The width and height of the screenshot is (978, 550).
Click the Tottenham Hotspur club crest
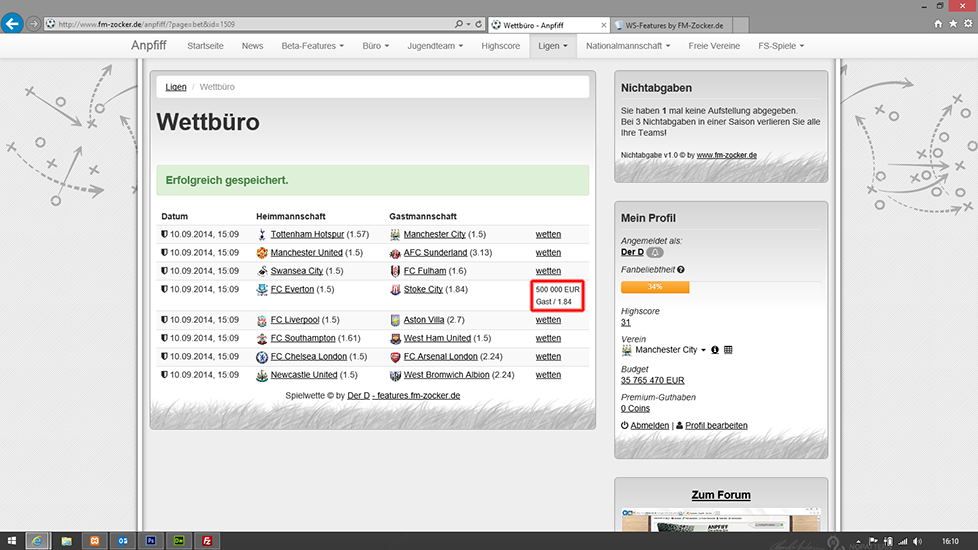[x=262, y=235]
